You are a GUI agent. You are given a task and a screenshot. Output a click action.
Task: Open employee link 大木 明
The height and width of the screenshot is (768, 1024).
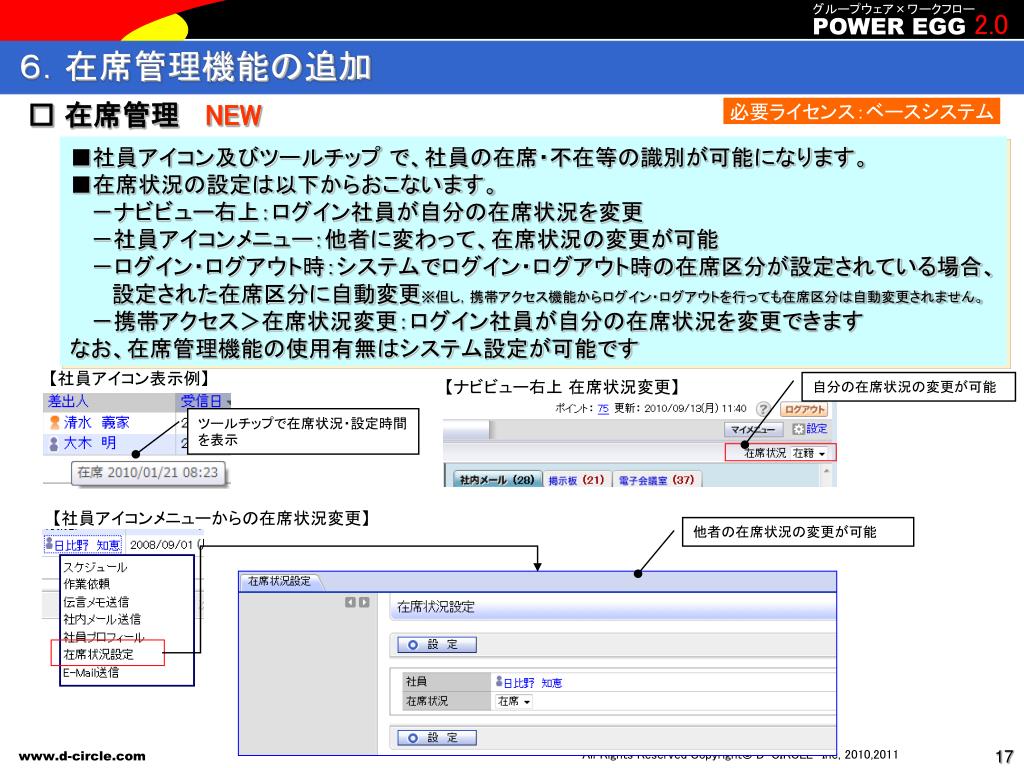[x=90, y=443]
